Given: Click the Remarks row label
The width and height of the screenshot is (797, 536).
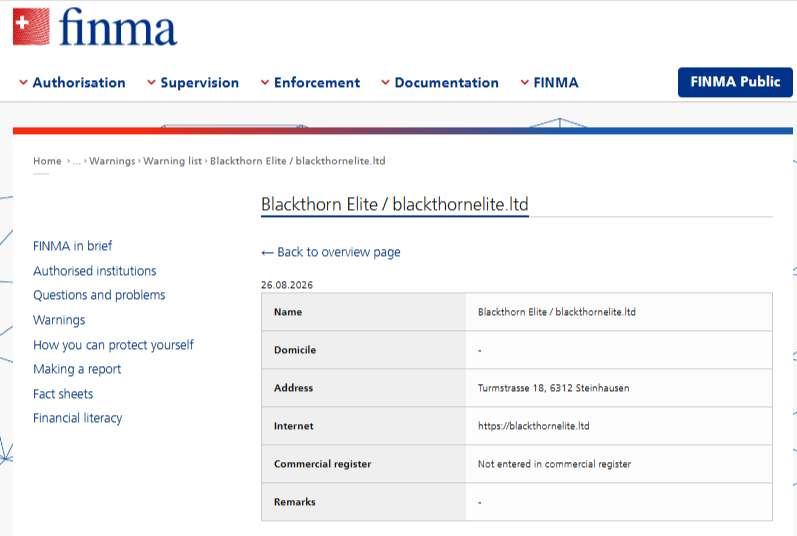Looking at the screenshot, I should 294,502.
